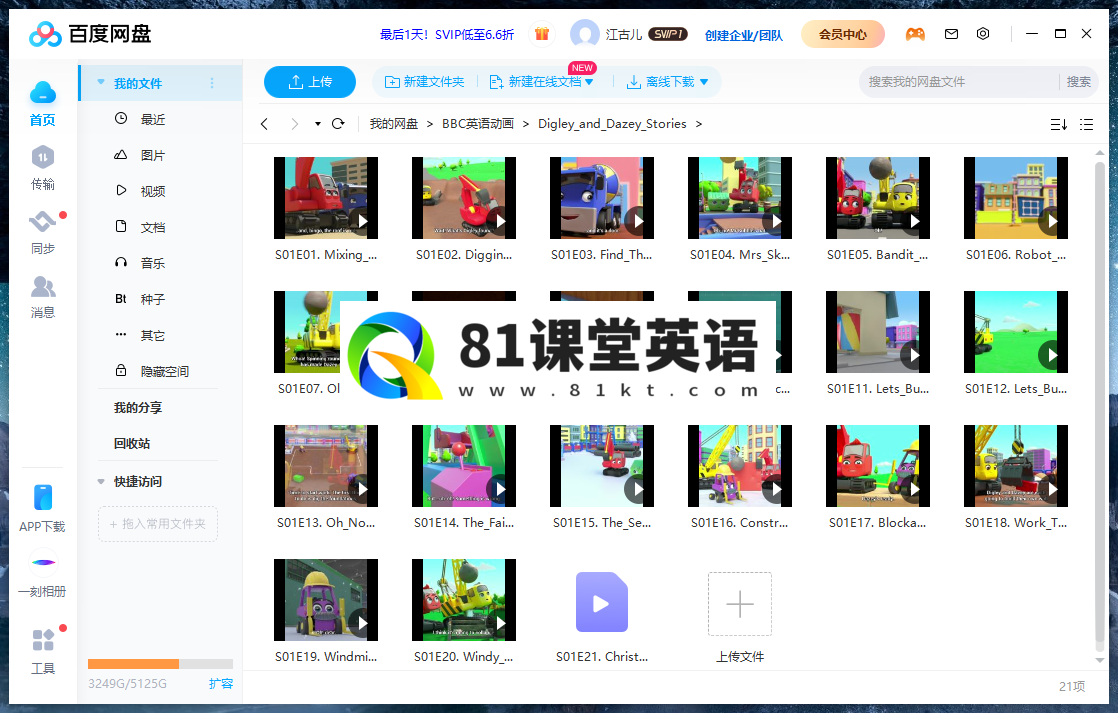
Task: Click the 搜索 search button
Action: 1078,82
